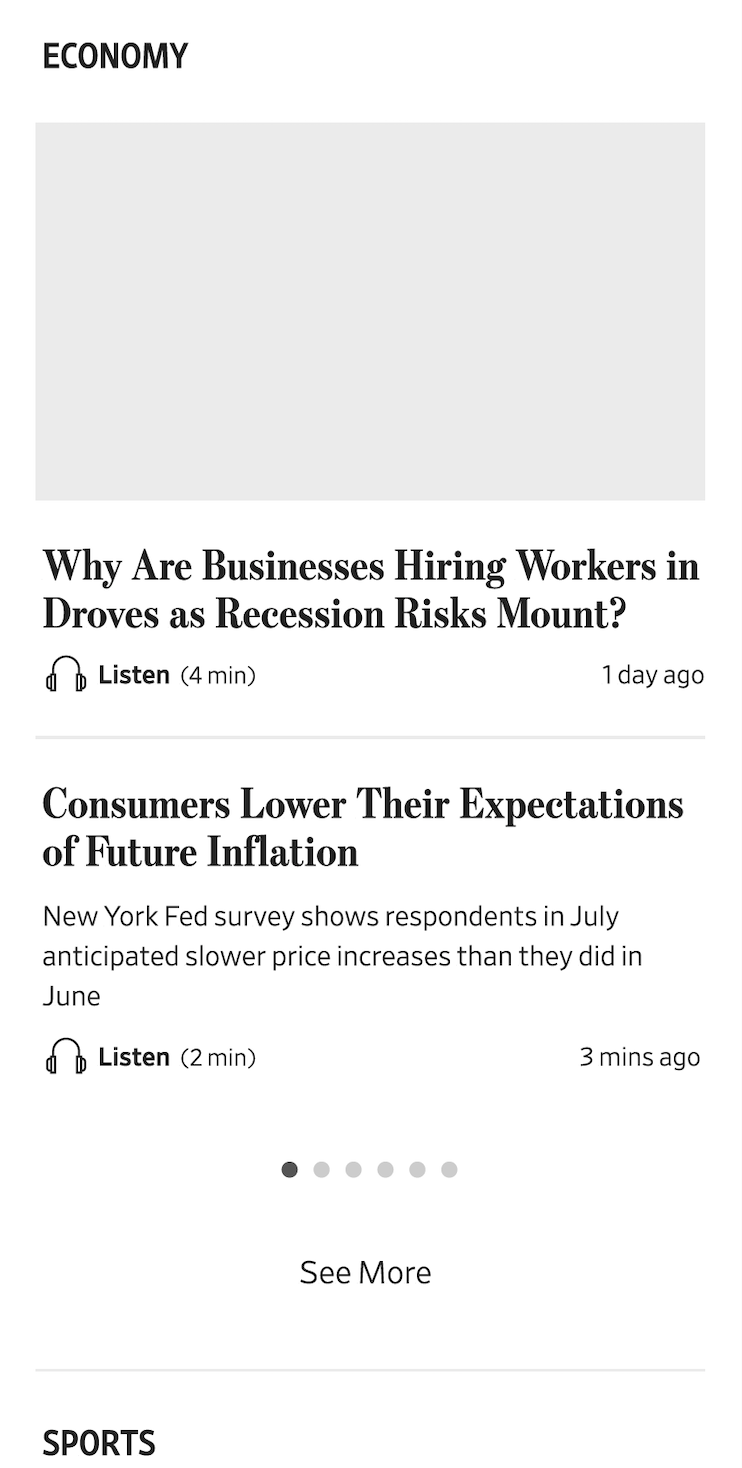Click the '3 mins ago' timestamp
742x1468 pixels.
click(x=640, y=1057)
